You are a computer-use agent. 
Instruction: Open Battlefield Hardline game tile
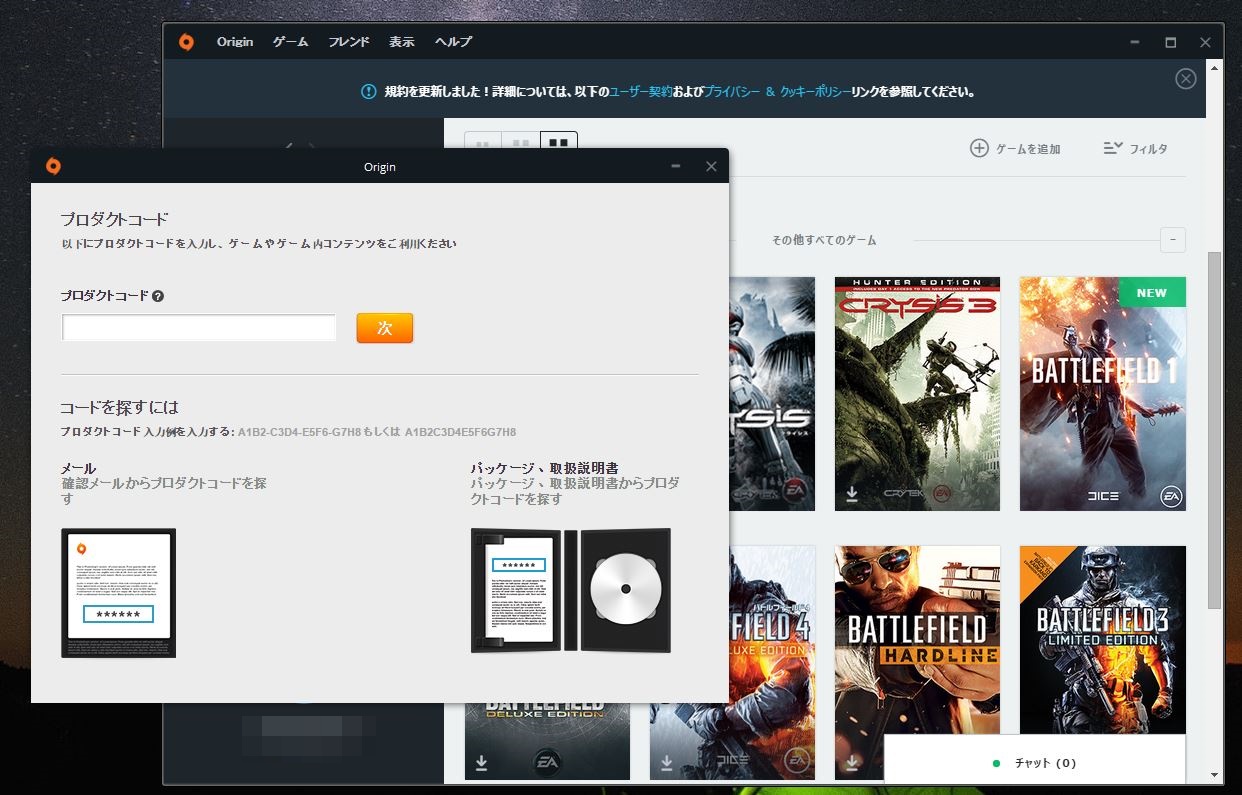(x=917, y=662)
